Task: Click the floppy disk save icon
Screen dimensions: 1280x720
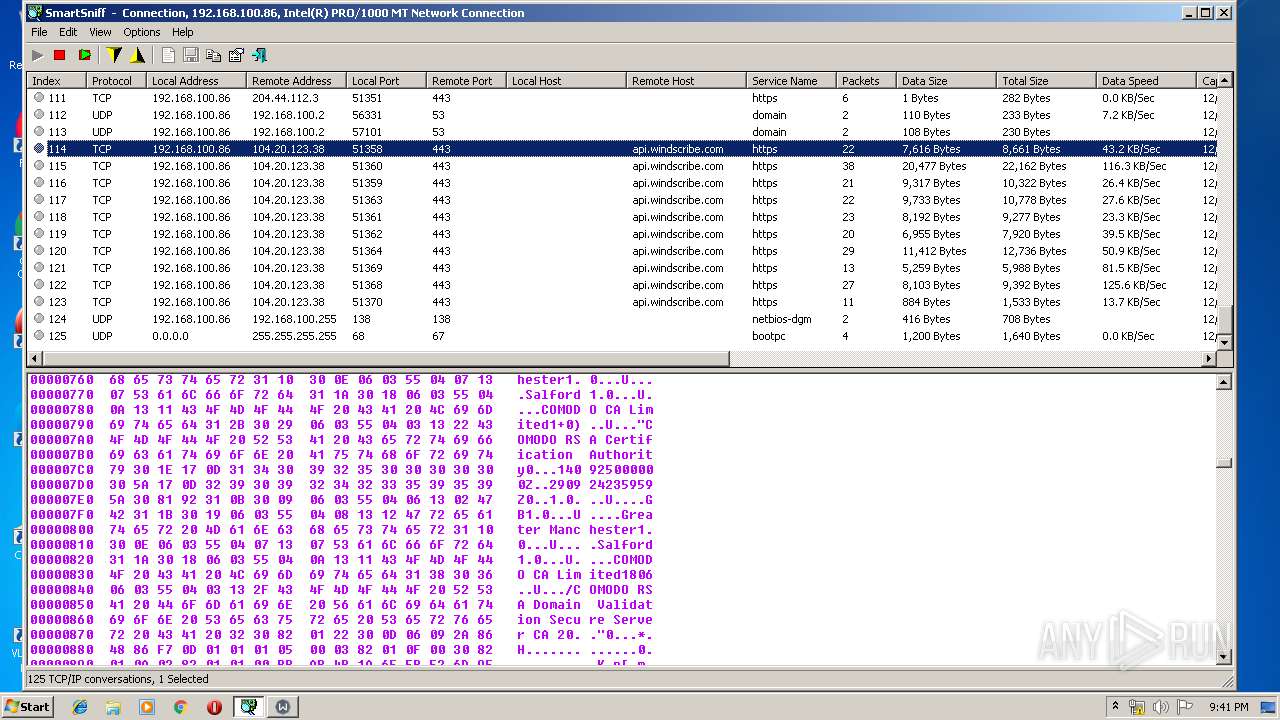Action: [191, 55]
